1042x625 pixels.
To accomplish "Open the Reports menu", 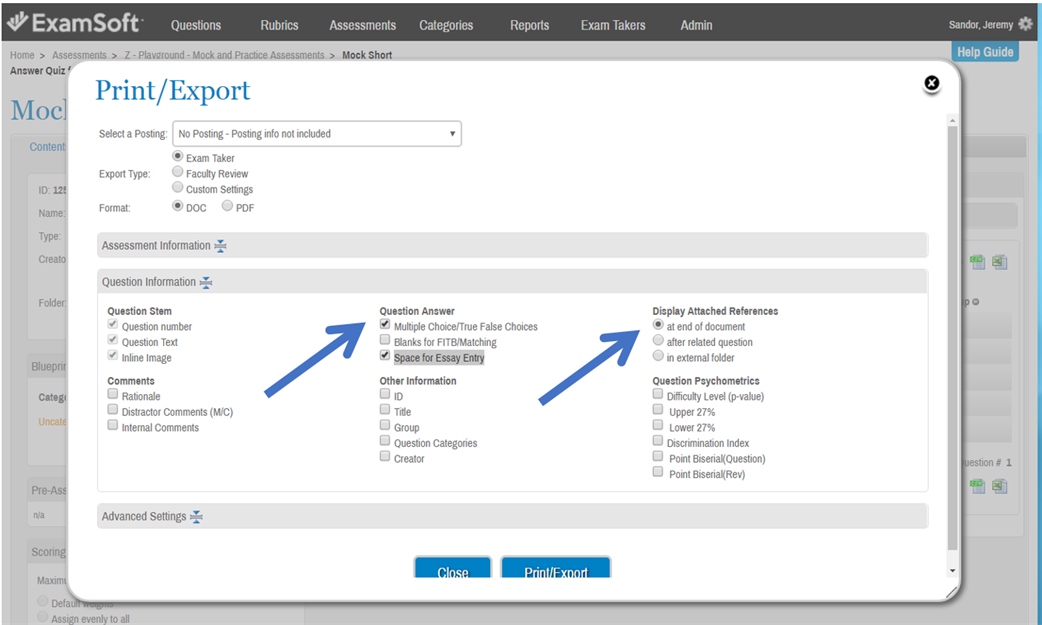I will (530, 25).
